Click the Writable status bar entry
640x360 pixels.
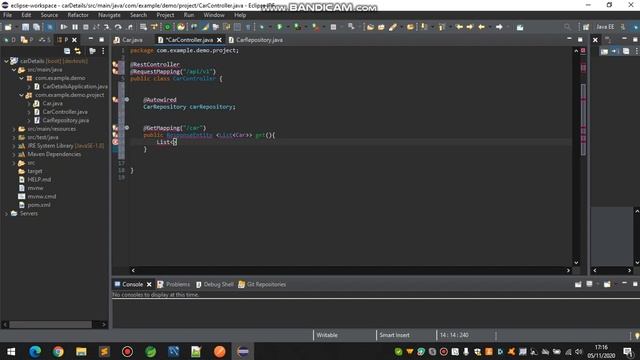coord(327,335)
